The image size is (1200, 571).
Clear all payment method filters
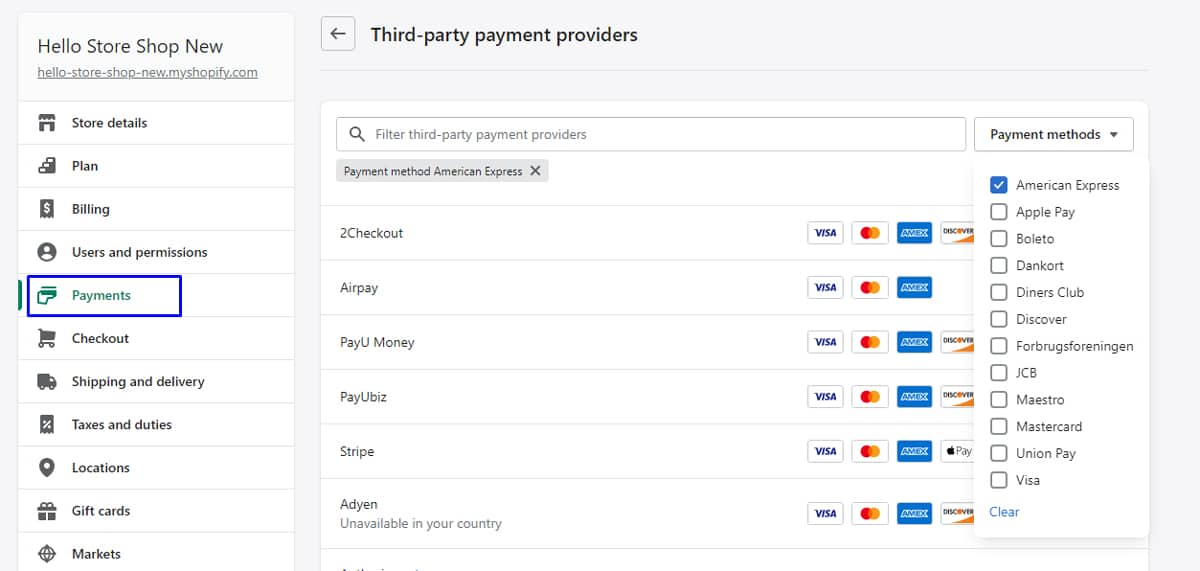click(x=1004, y=512)
